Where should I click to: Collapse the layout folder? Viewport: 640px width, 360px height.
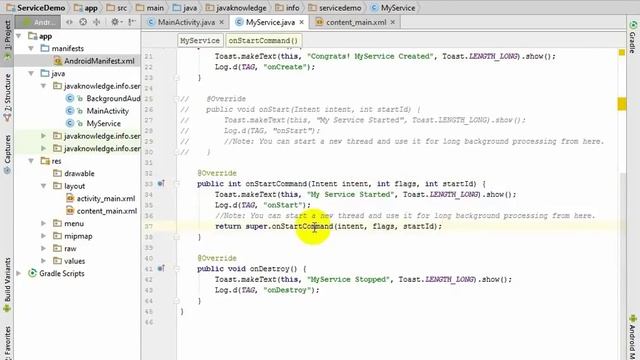(x=43, y=186)
